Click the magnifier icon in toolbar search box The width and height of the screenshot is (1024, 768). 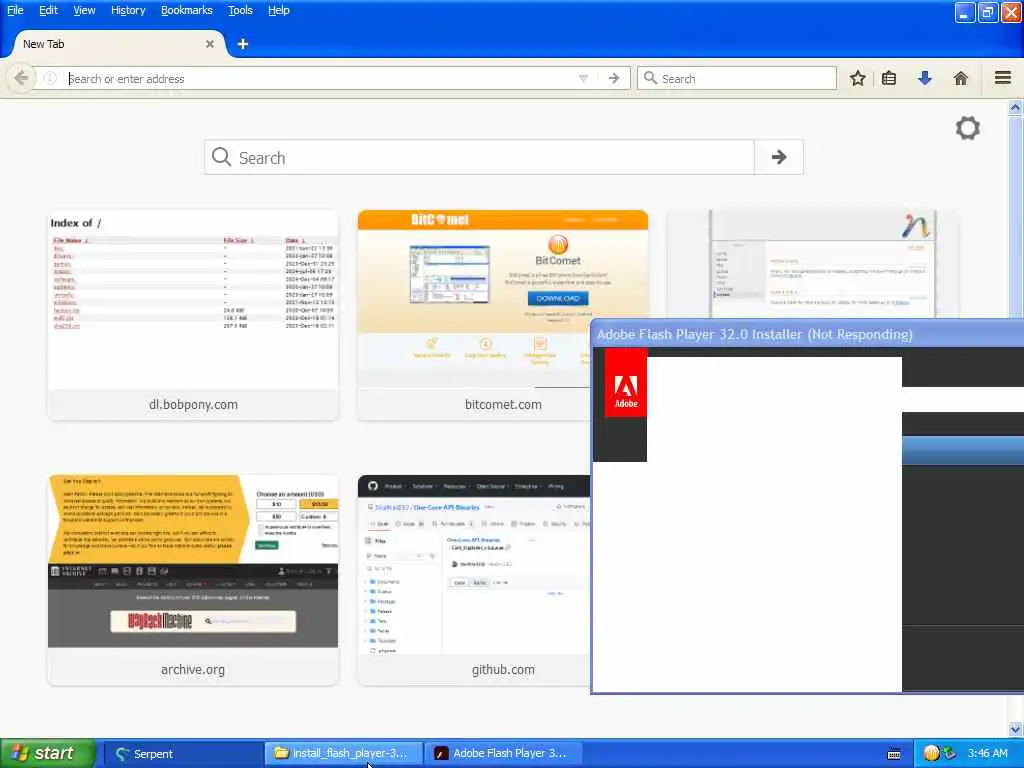(650, 78)
